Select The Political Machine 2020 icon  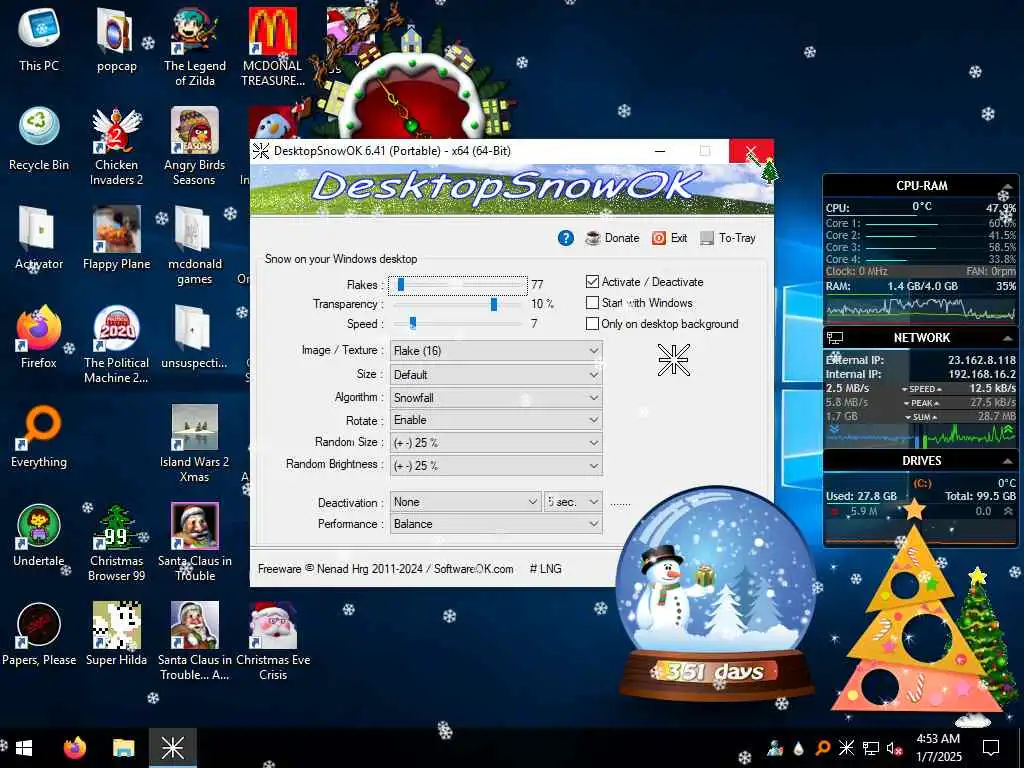tap(116, 345)
